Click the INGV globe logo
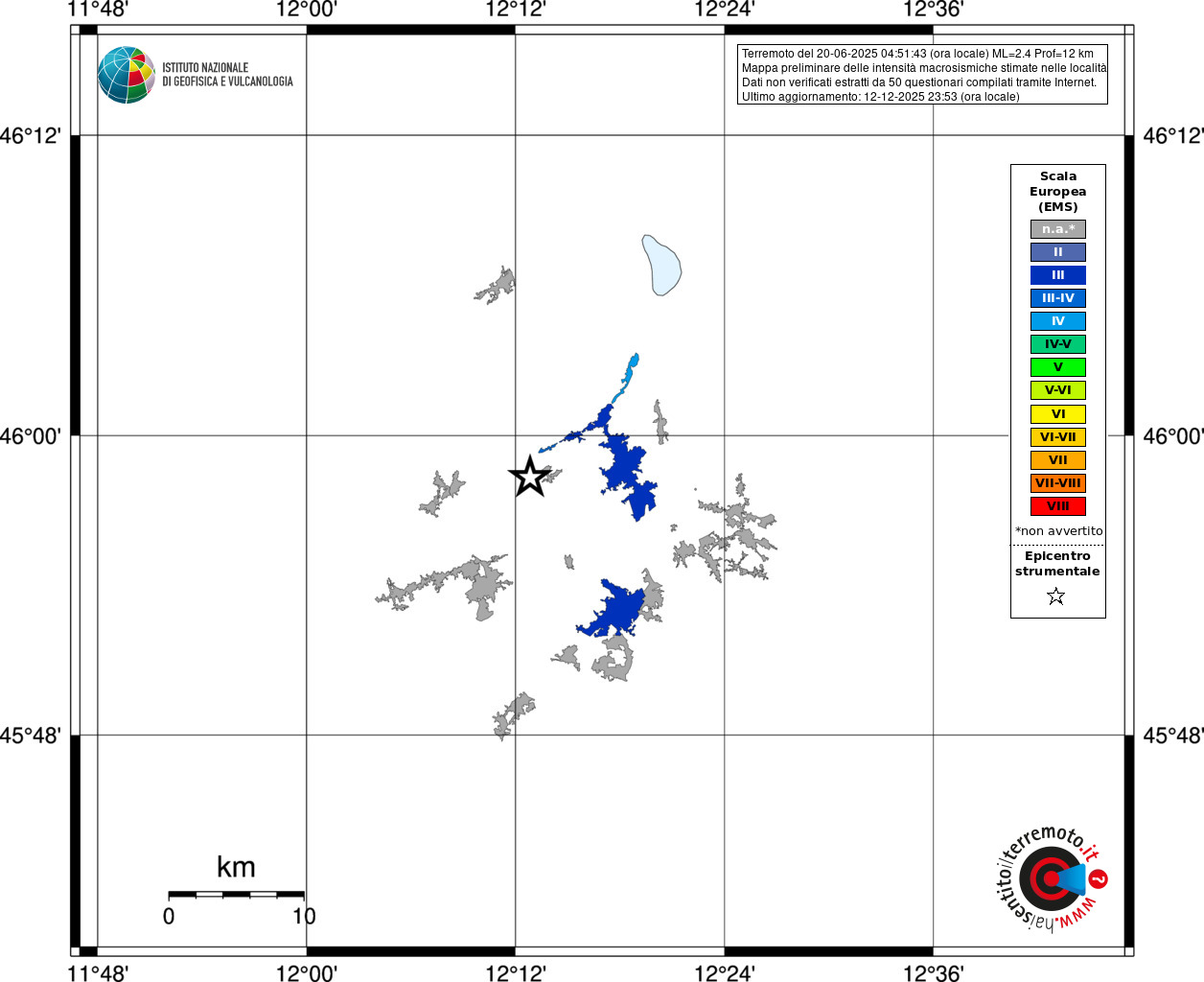 coord(127,75)
